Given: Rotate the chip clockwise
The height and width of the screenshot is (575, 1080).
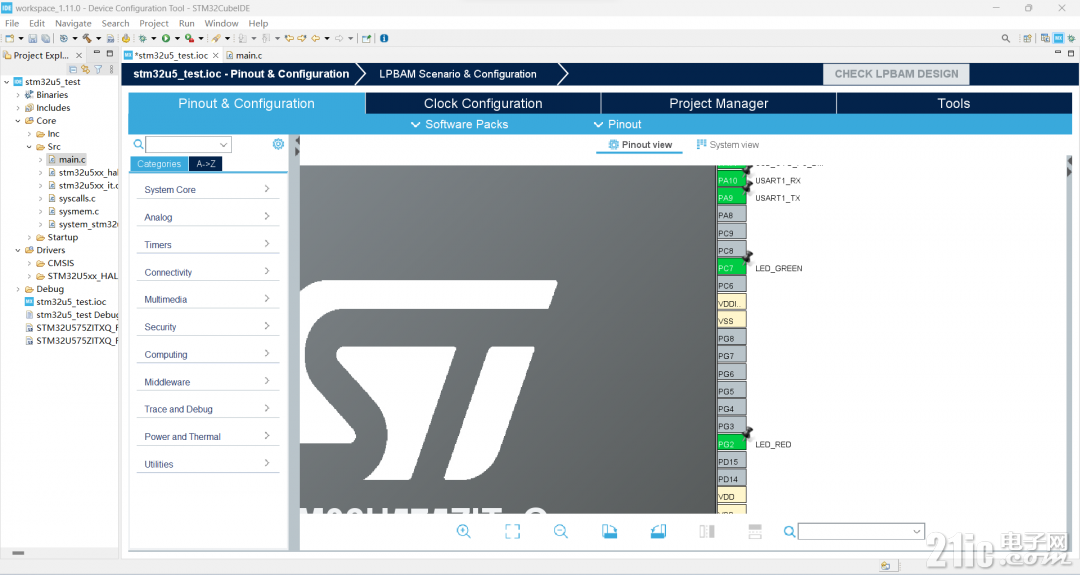Looking at the screenshot, I should pos(610,532).
